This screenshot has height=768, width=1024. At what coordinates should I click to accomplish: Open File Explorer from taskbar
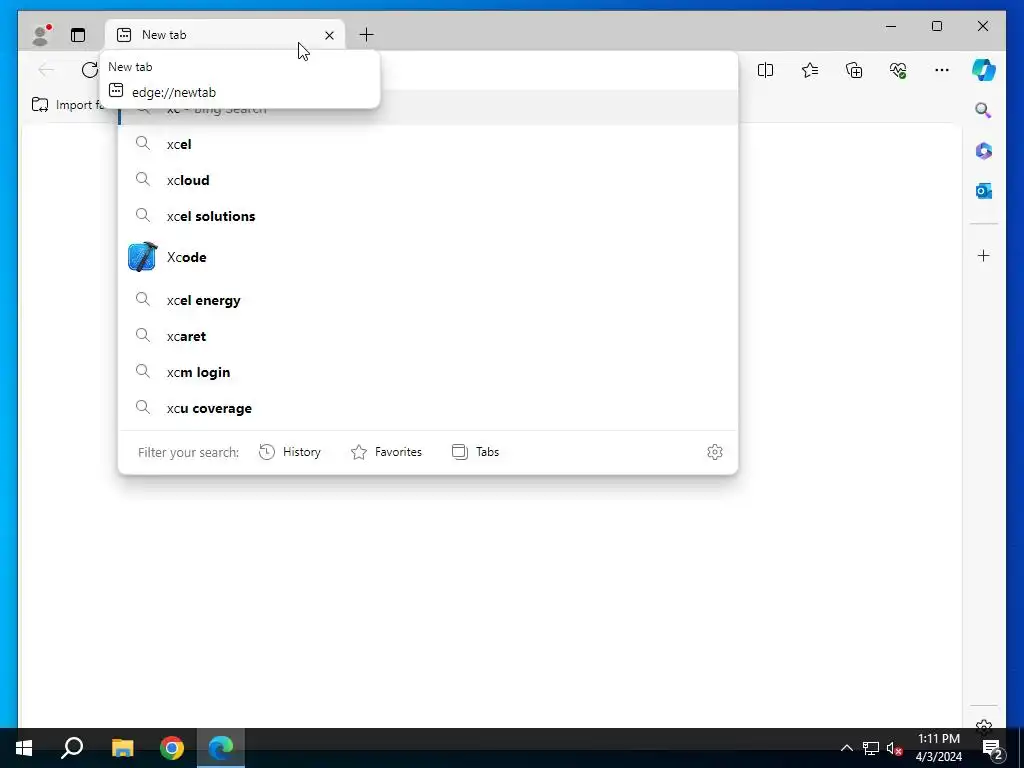click(x=122, y=748)
